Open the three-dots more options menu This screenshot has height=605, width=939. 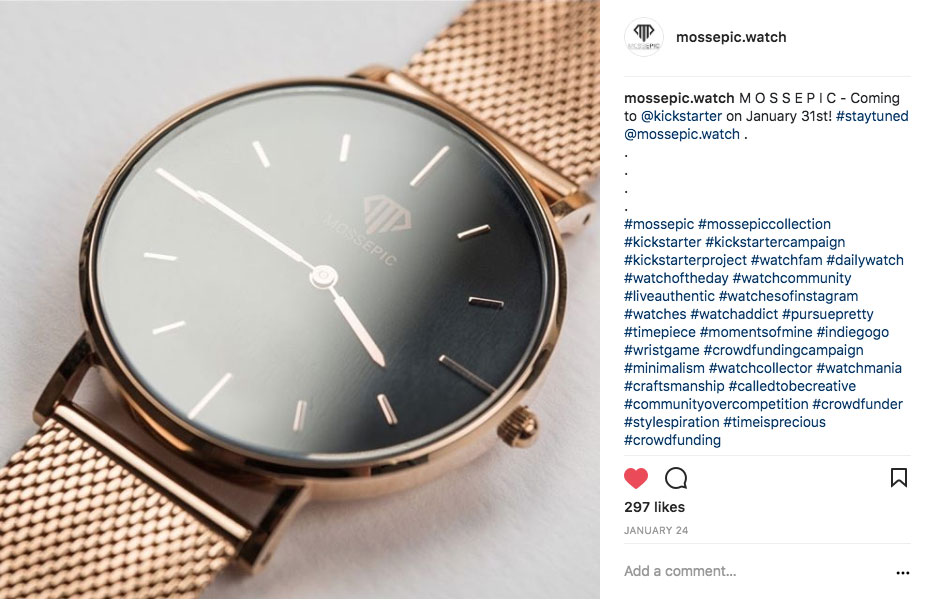(902, 573)
